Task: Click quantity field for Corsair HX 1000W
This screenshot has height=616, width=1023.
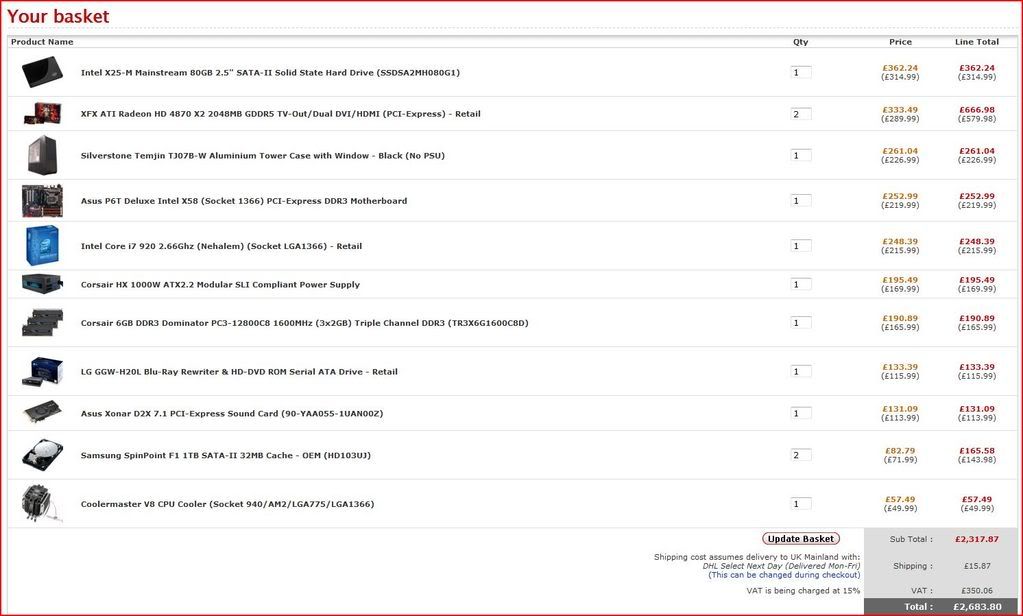Action: pos(801,285)
